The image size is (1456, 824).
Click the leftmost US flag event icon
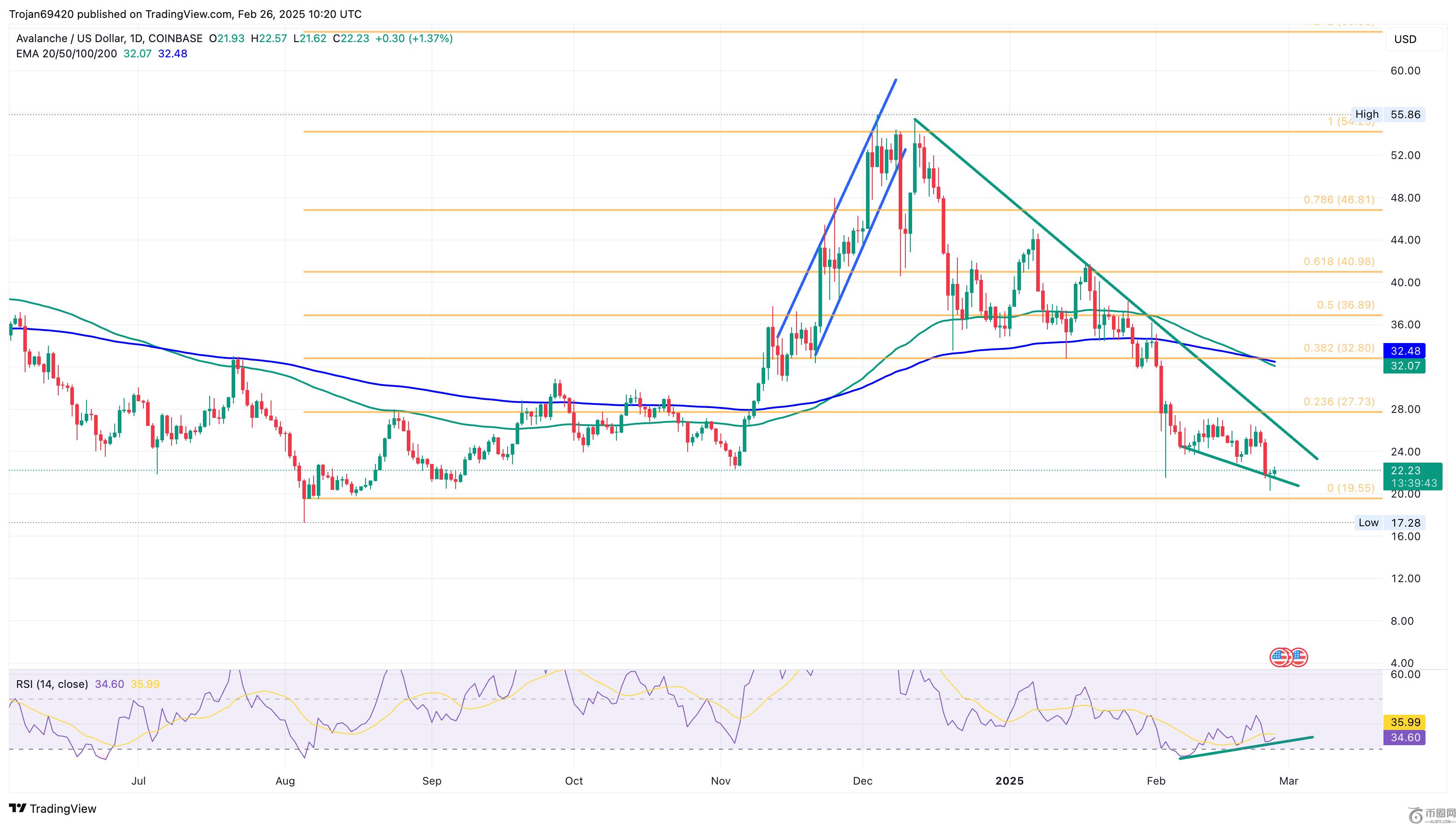[1279, 657]
